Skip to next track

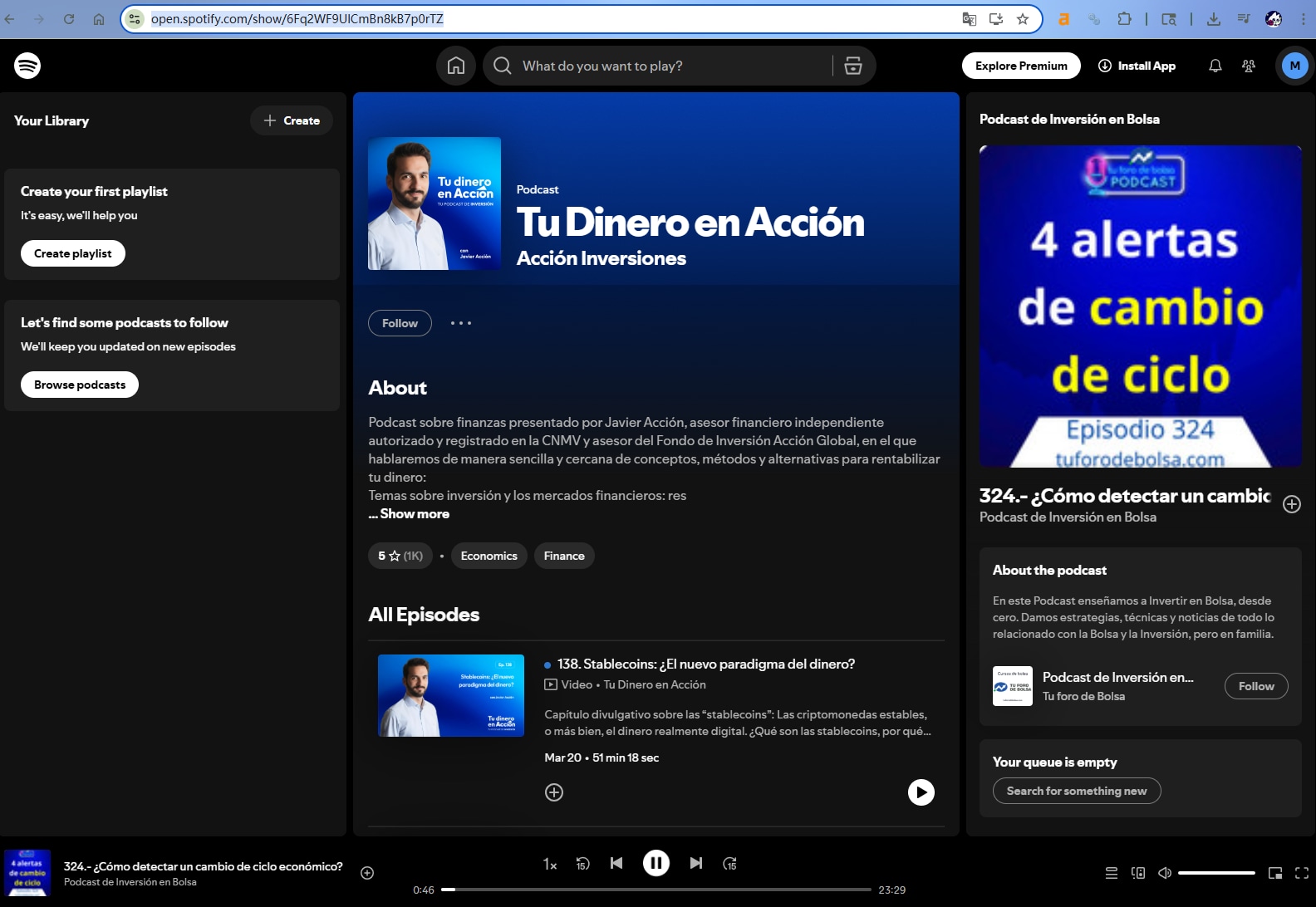696,864
